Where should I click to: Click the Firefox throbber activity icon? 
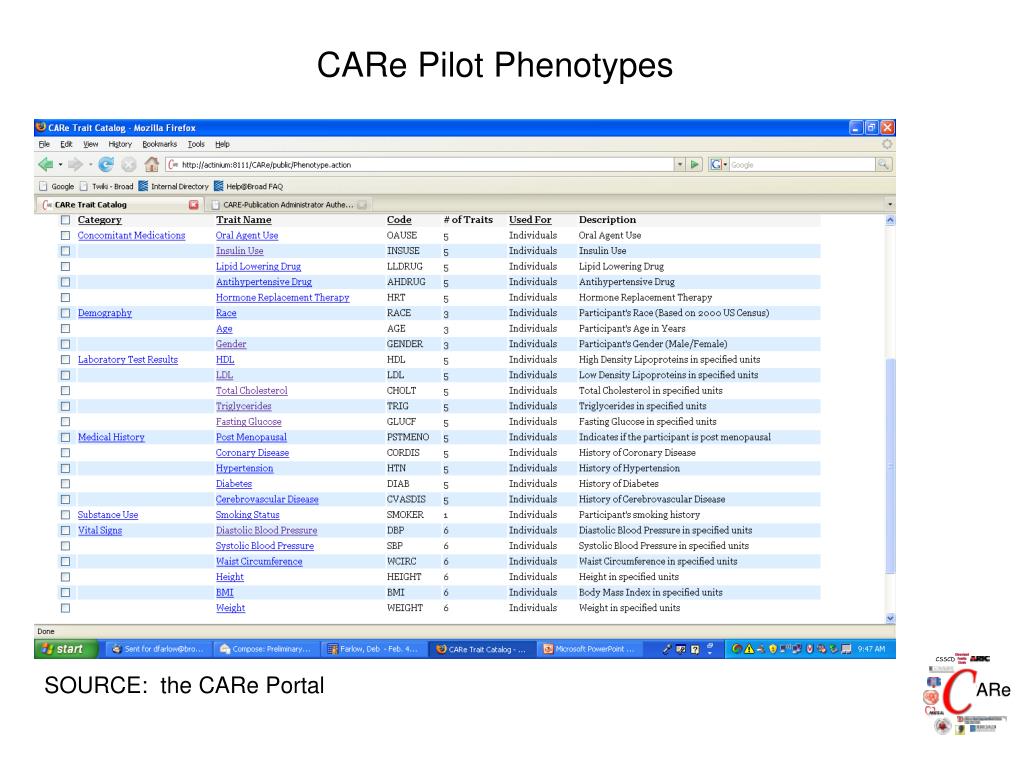click(886, 144)
